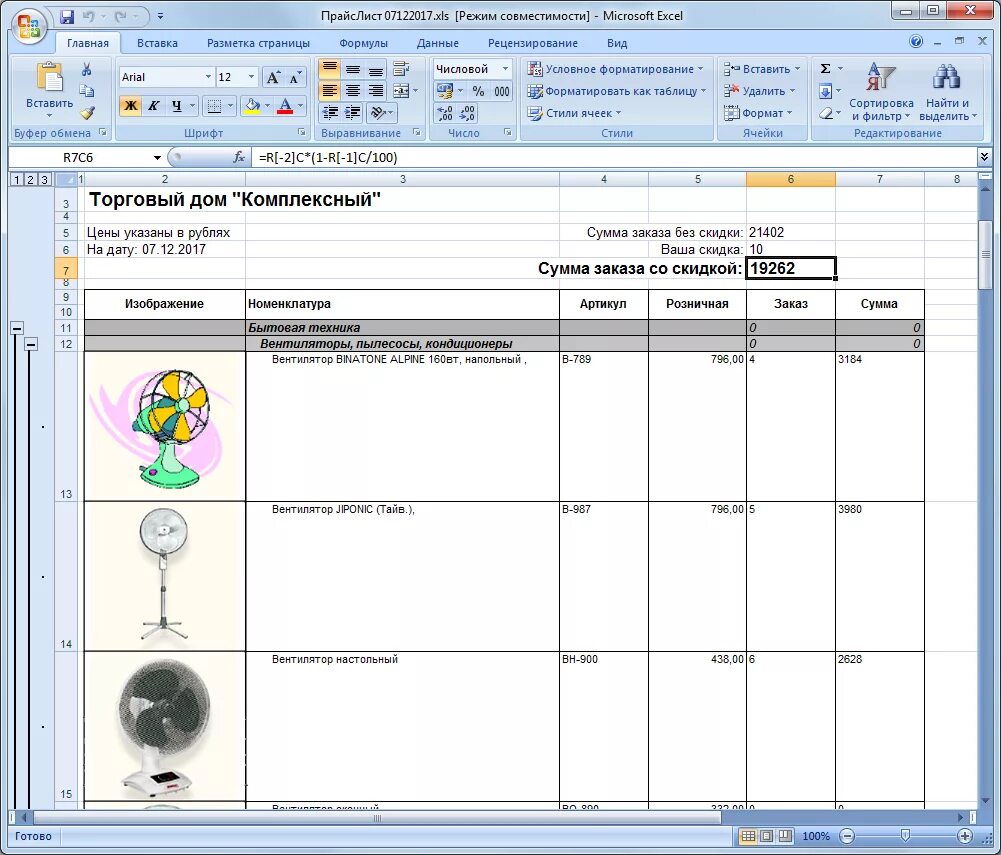The image size is (1001, 855).
Task: Toggle center text alignment
Action: click(352, 91)
